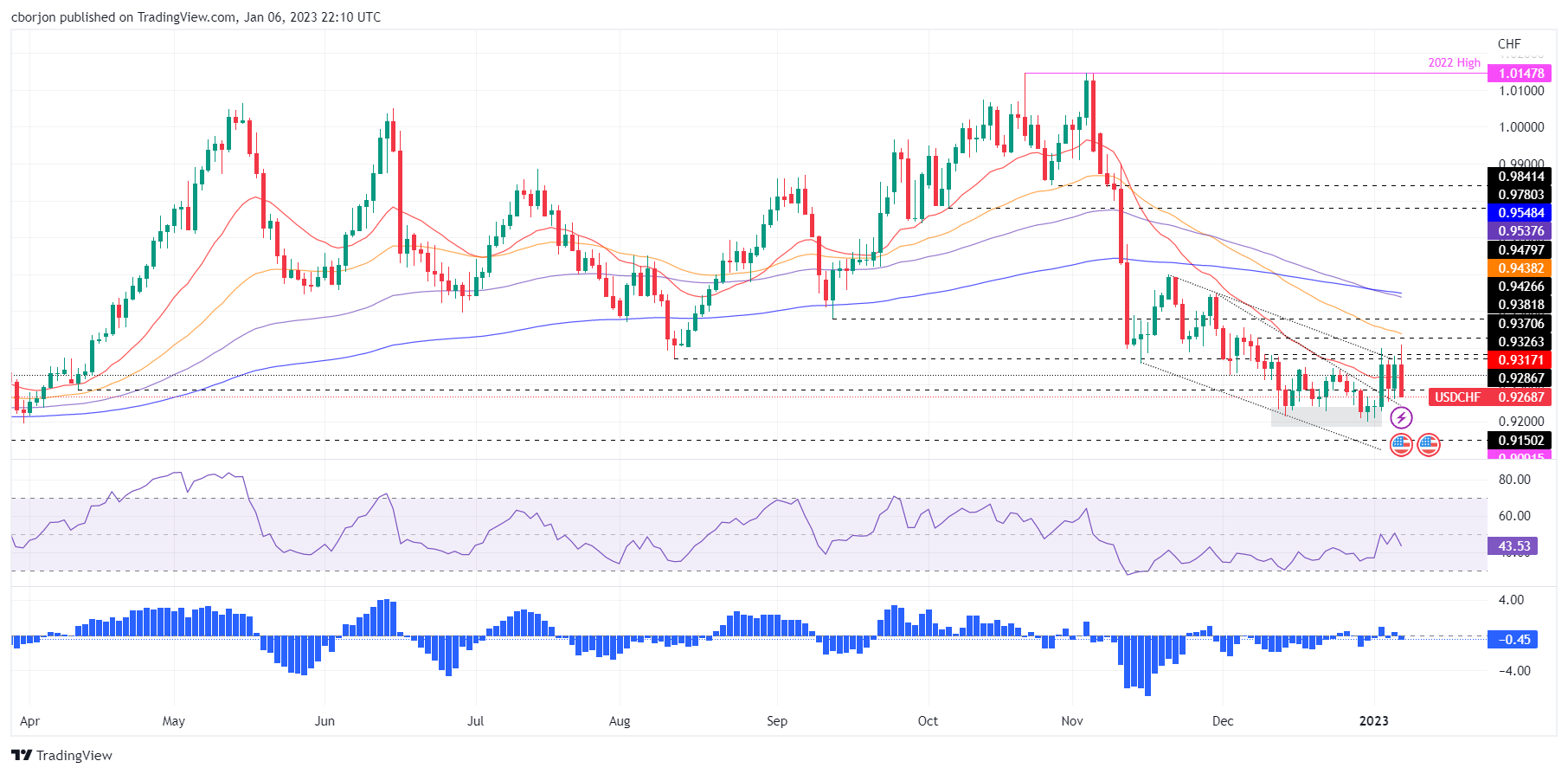Open the right US flag economic event
The width and height of the screenshot is (1568, 774).
pos(1429,445)
